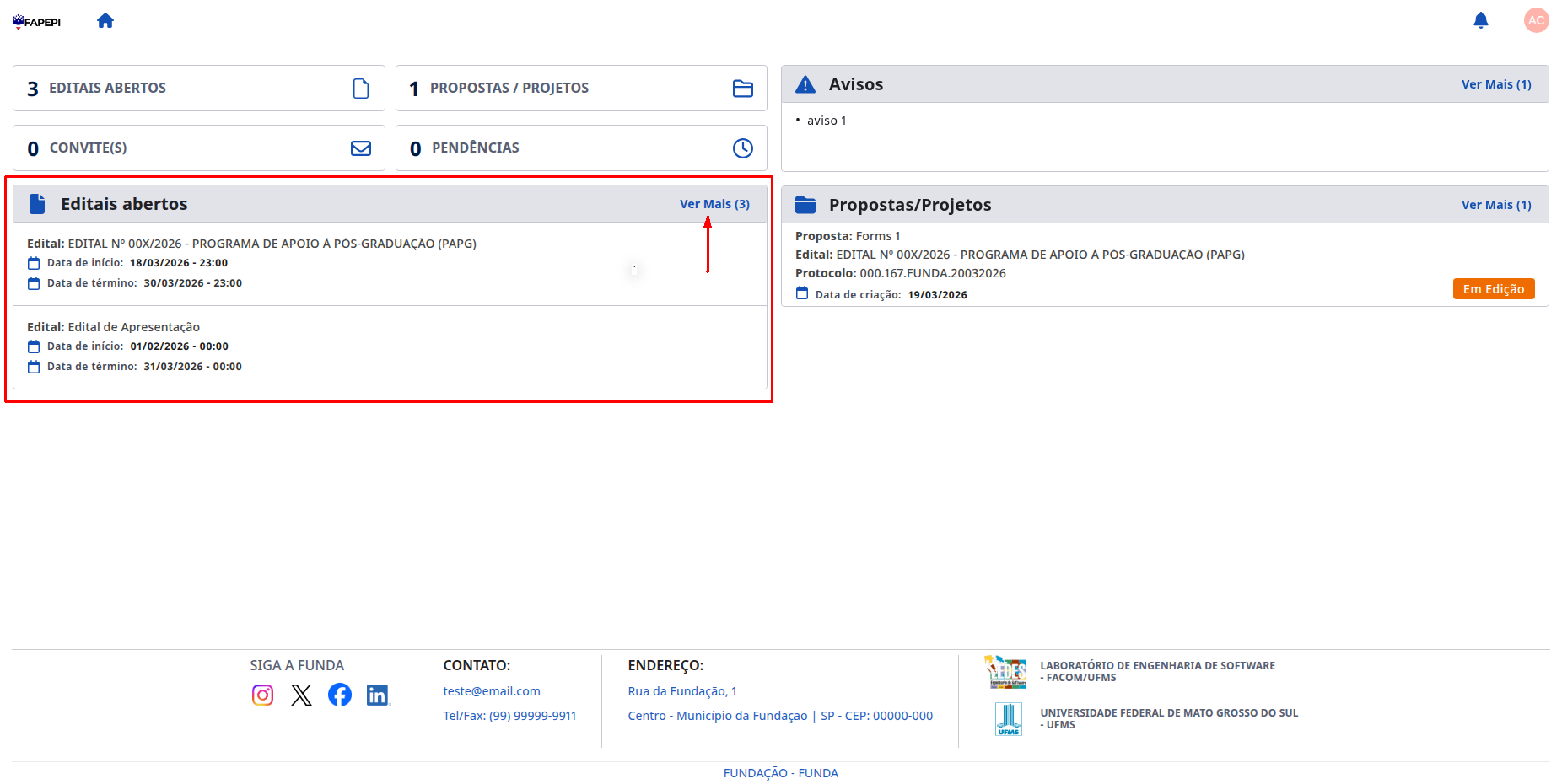Click the document icon in Editais Abertos card
Viewport: 1562px width, 784px height.
click(361, 89)
